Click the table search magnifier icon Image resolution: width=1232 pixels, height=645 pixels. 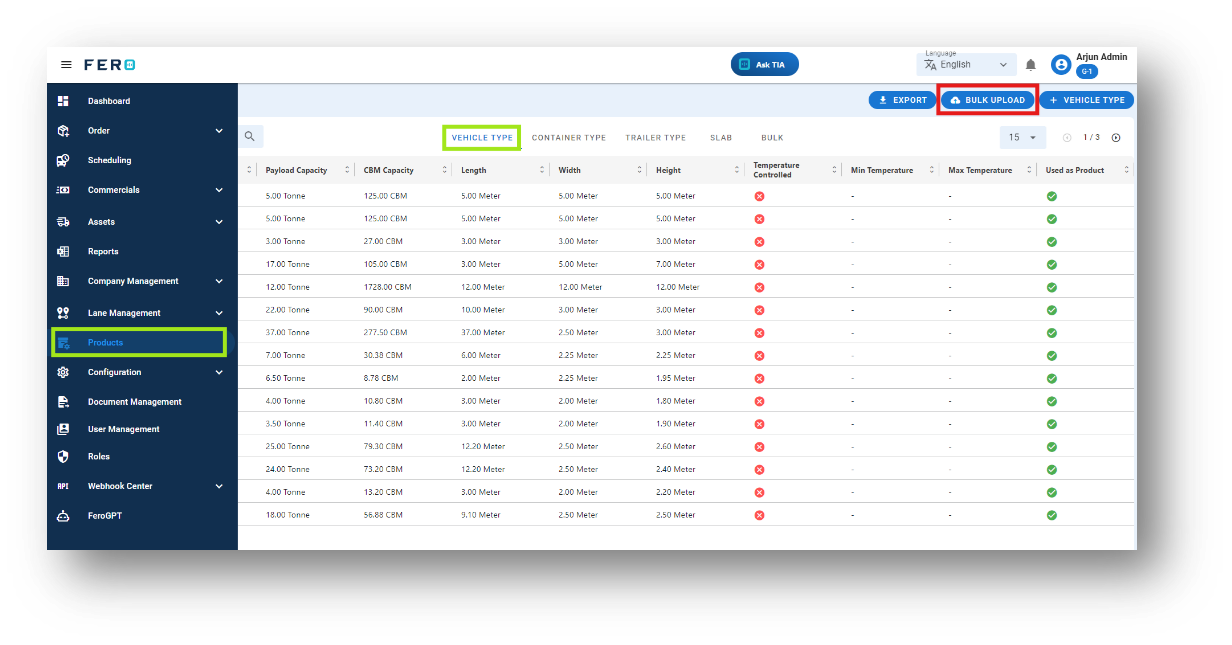click(x=250, y=137)
